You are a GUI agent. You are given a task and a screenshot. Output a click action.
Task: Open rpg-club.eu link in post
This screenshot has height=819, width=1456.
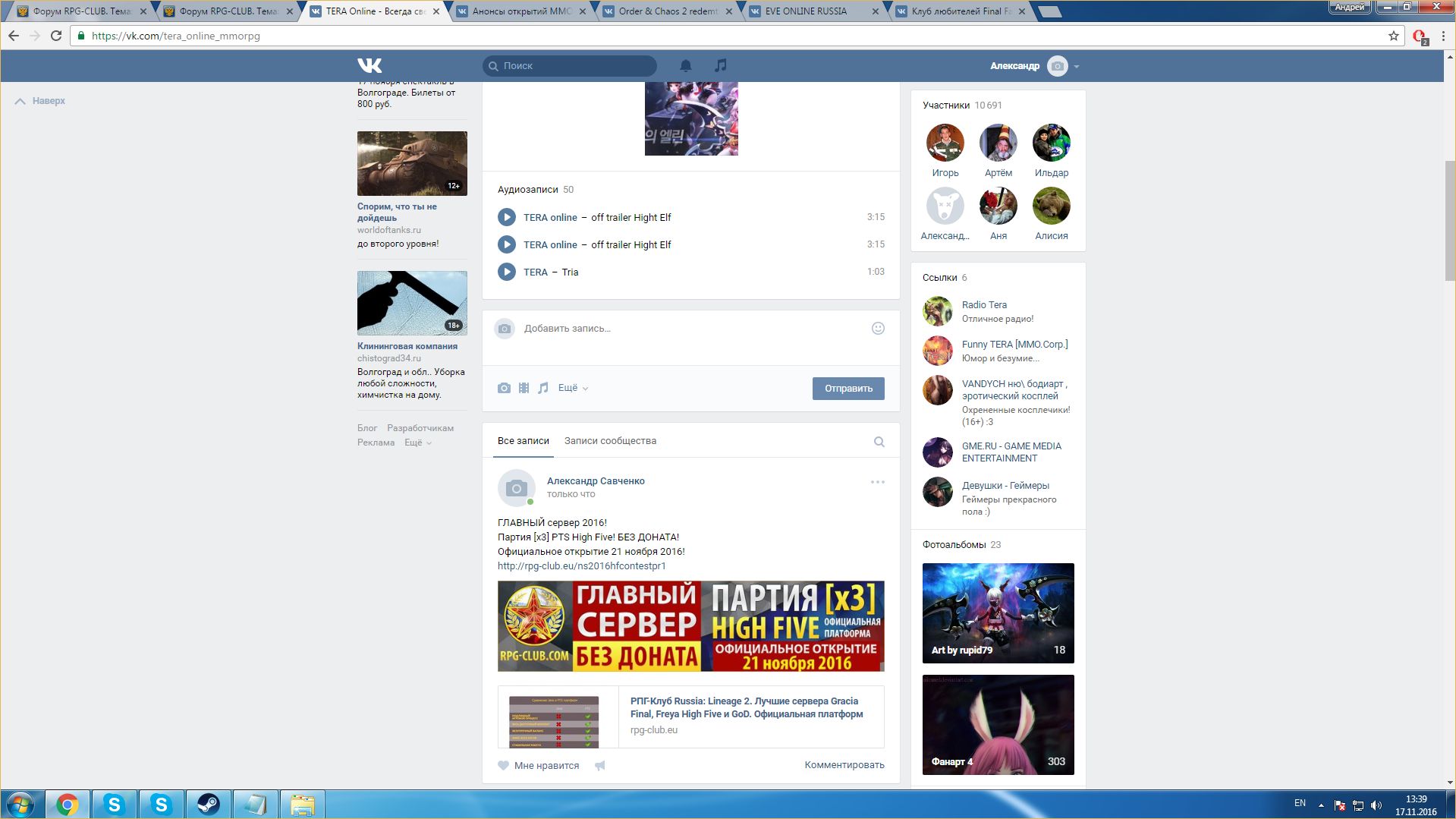coord(582,566)
